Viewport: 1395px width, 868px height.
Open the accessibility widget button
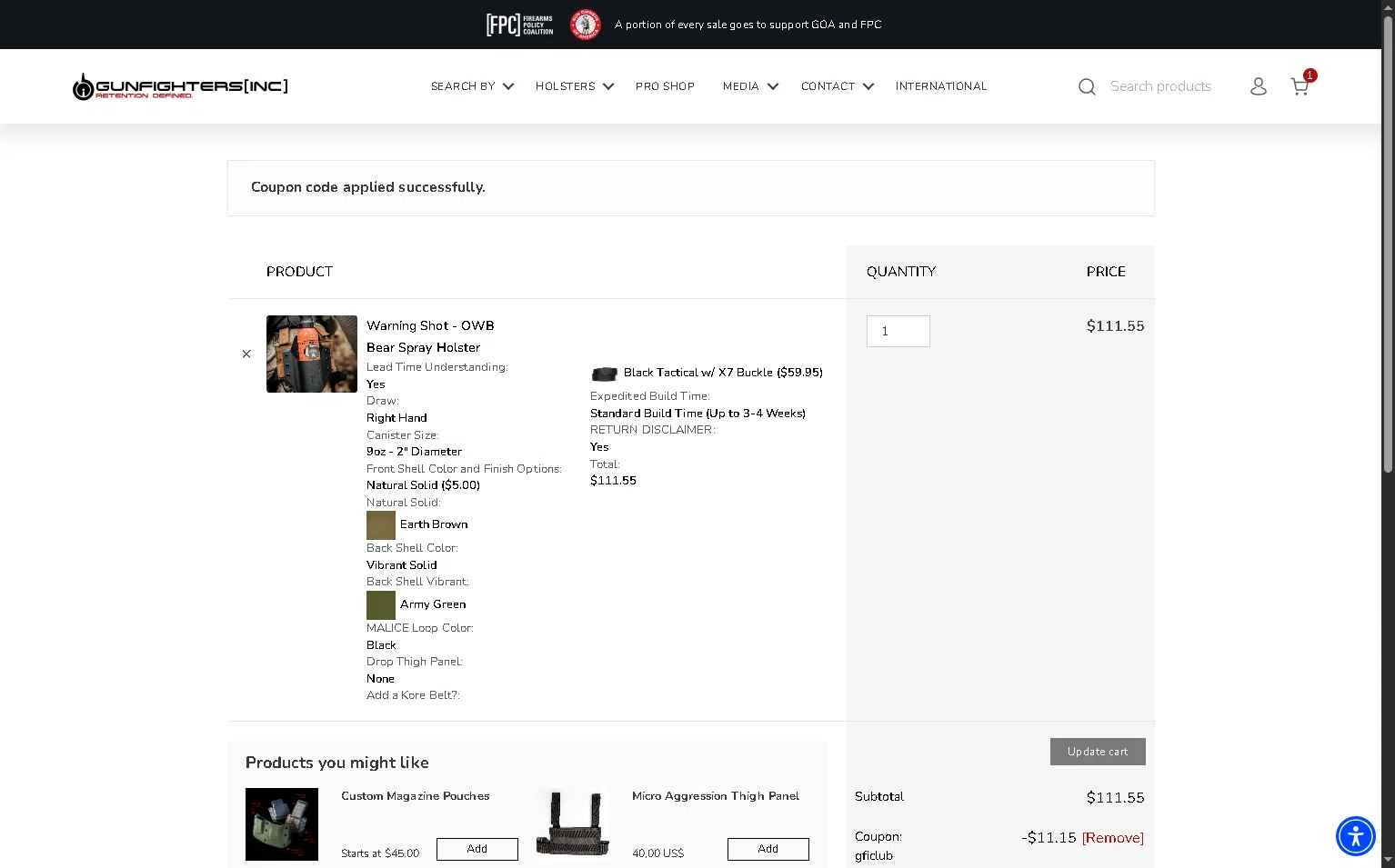coord(1356,836)
